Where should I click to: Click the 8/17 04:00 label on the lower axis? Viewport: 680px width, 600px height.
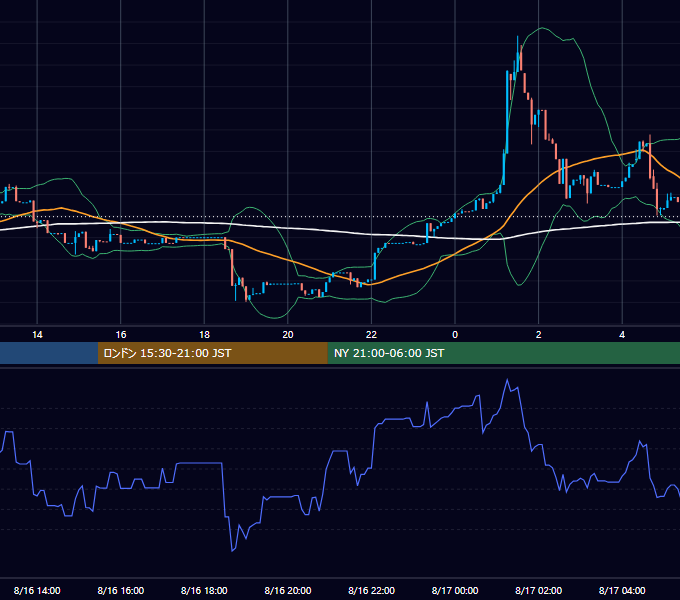622,590
